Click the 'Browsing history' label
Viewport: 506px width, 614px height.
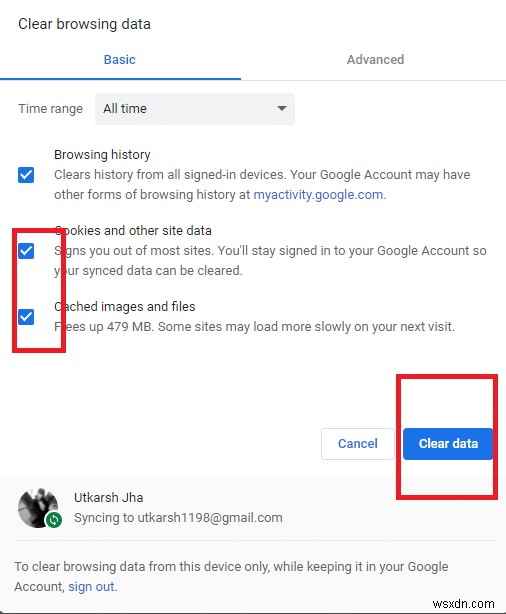102,155
